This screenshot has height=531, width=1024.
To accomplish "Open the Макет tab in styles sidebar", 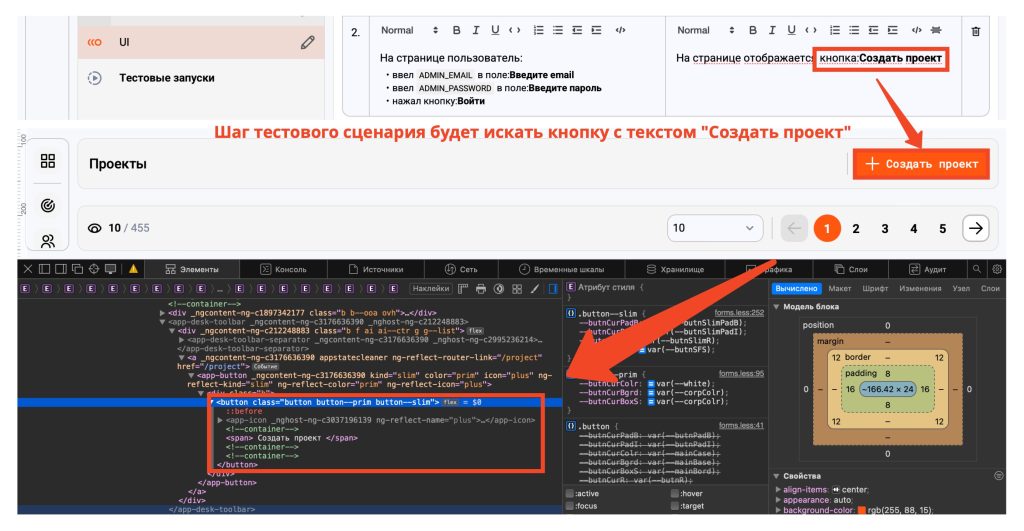I will 840,288.
